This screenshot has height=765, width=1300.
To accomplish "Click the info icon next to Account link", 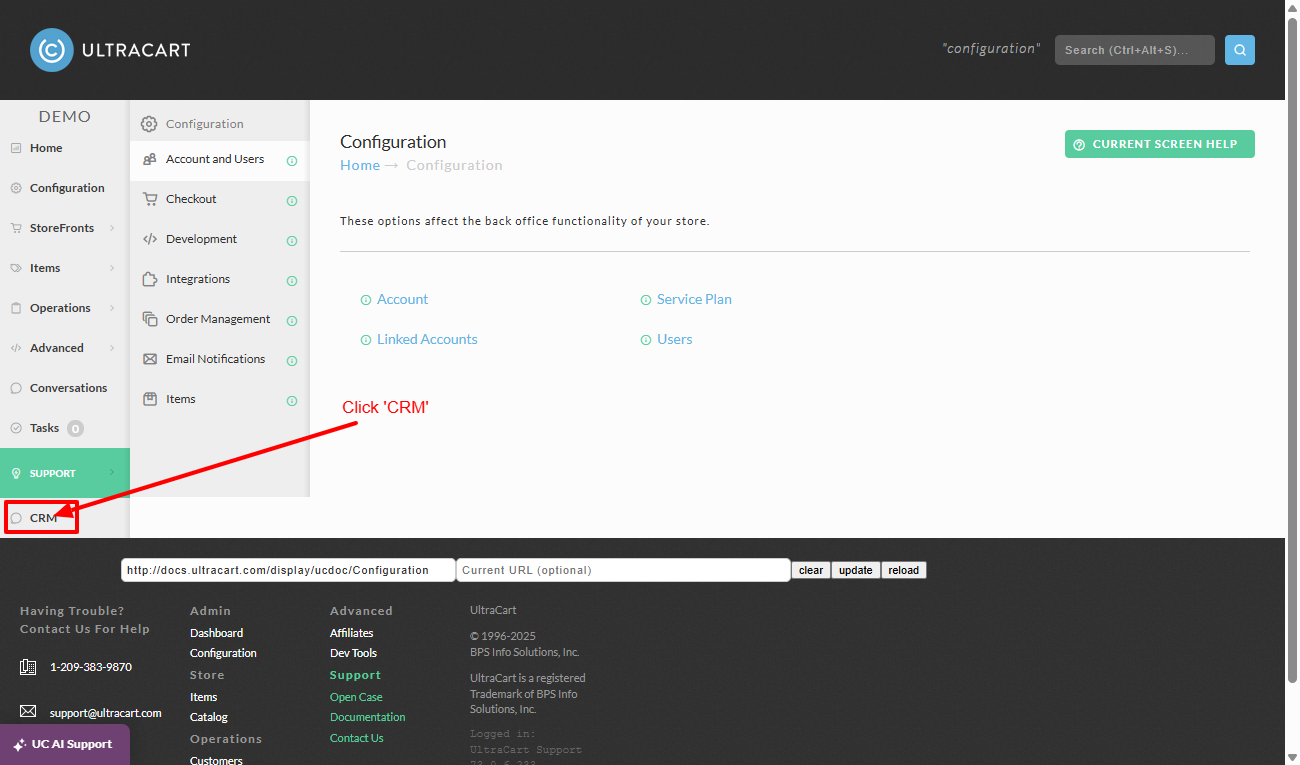I will pyautogui.click(x=366, y=300).
